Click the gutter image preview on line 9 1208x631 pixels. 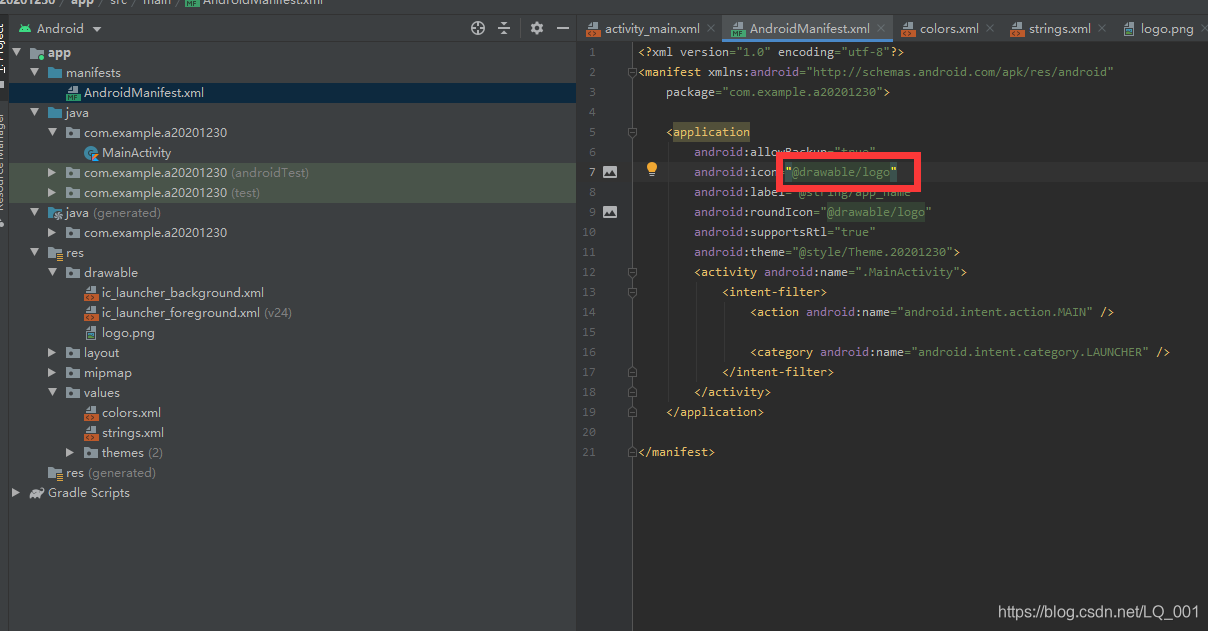[610, 212]
